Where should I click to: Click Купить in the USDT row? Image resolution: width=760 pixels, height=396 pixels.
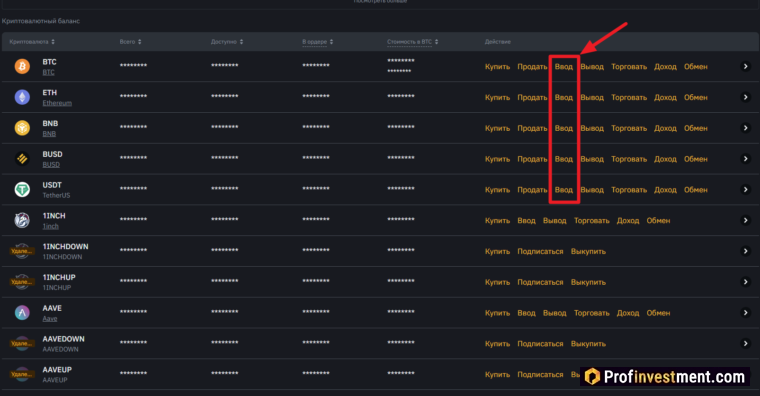[497, 190]
